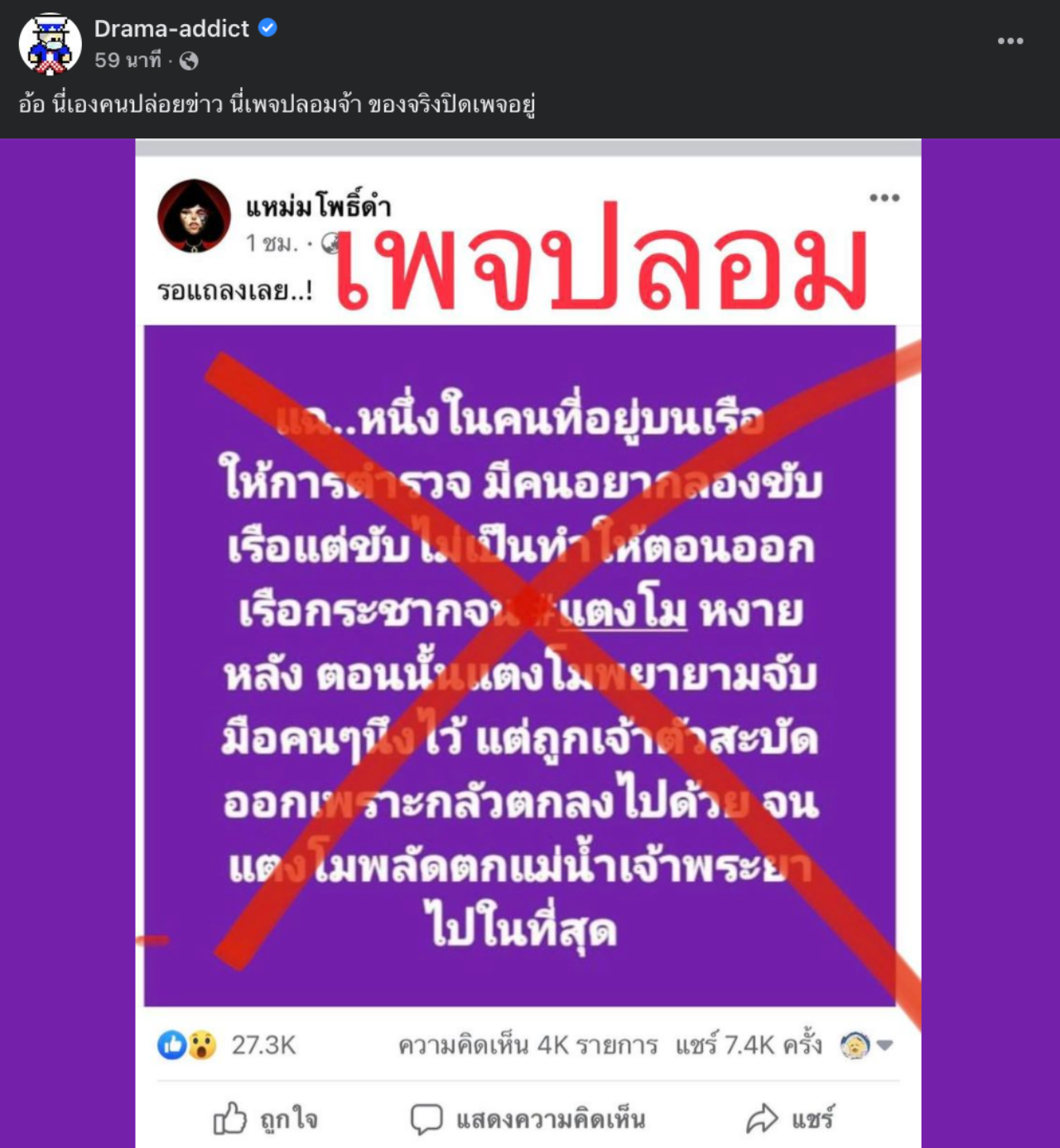Expand the comment-as profile dropdown arrow

(x=884, y=1045)
